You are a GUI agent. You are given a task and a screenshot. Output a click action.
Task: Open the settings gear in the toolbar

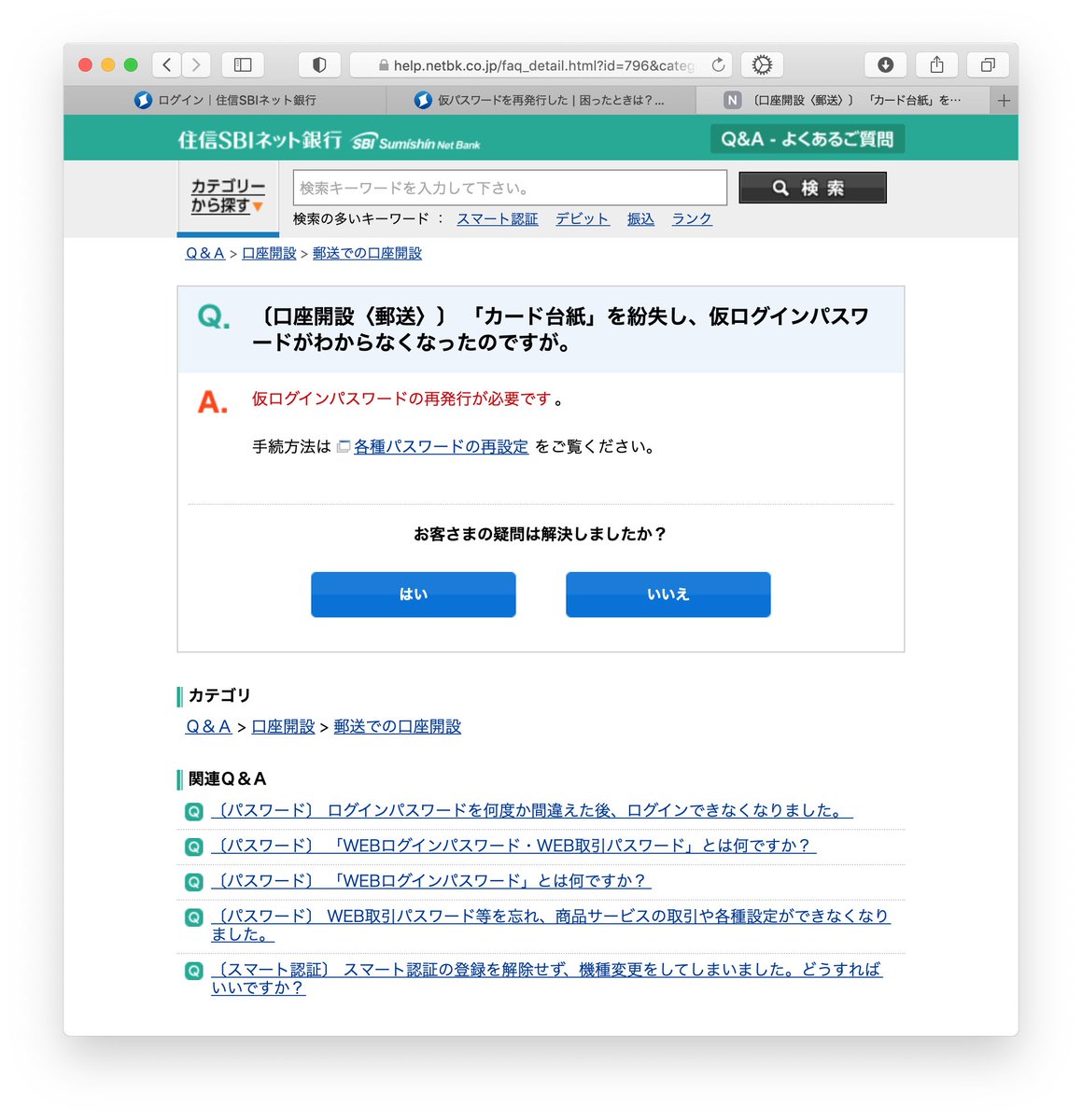762,64
